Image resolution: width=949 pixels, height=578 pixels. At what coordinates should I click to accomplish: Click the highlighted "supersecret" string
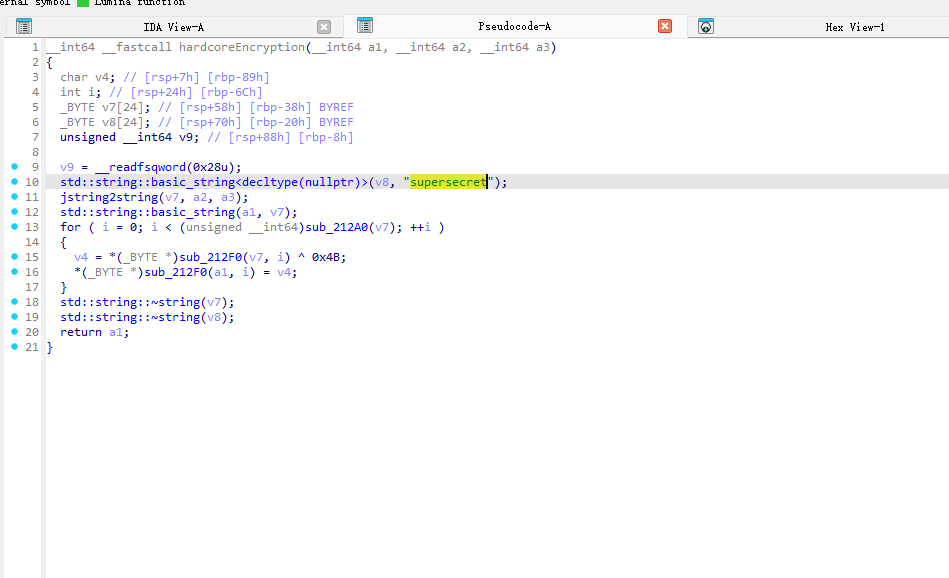click(448, 182)
